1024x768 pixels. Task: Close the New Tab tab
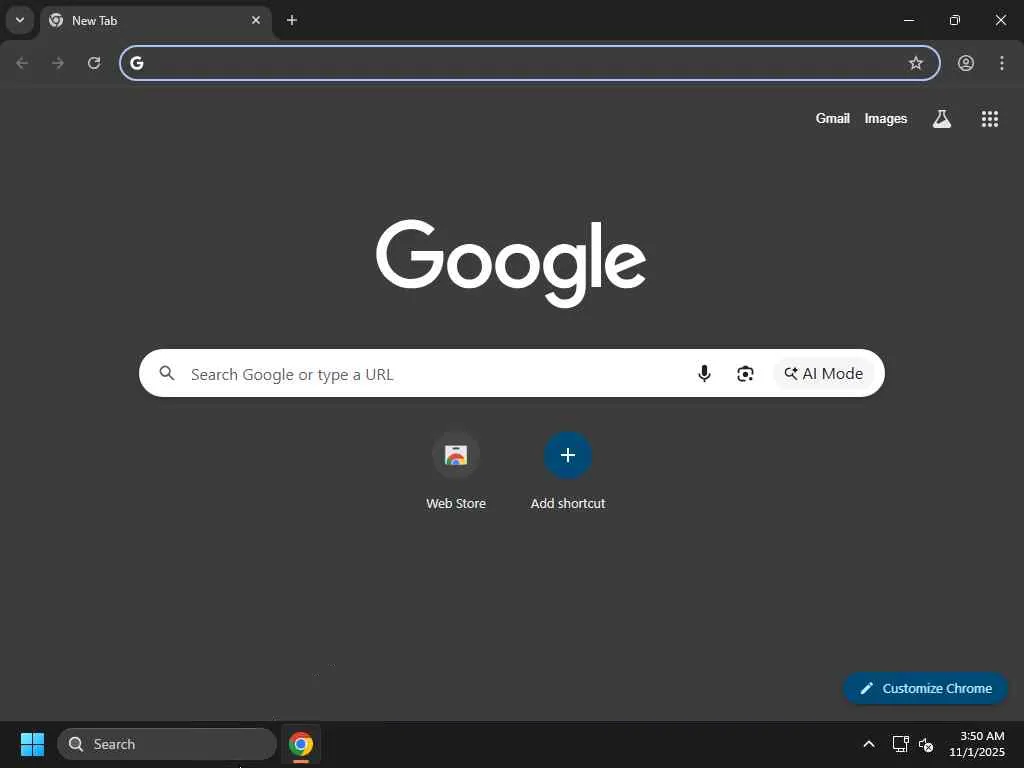pyautogui.click(x=256, y=20)
